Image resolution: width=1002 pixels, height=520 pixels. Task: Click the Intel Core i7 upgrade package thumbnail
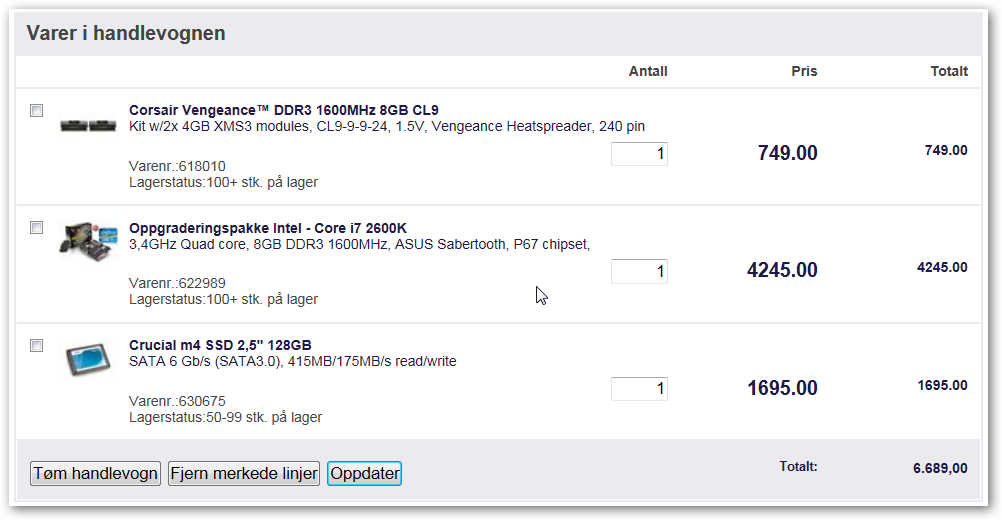tap(88, 241)
